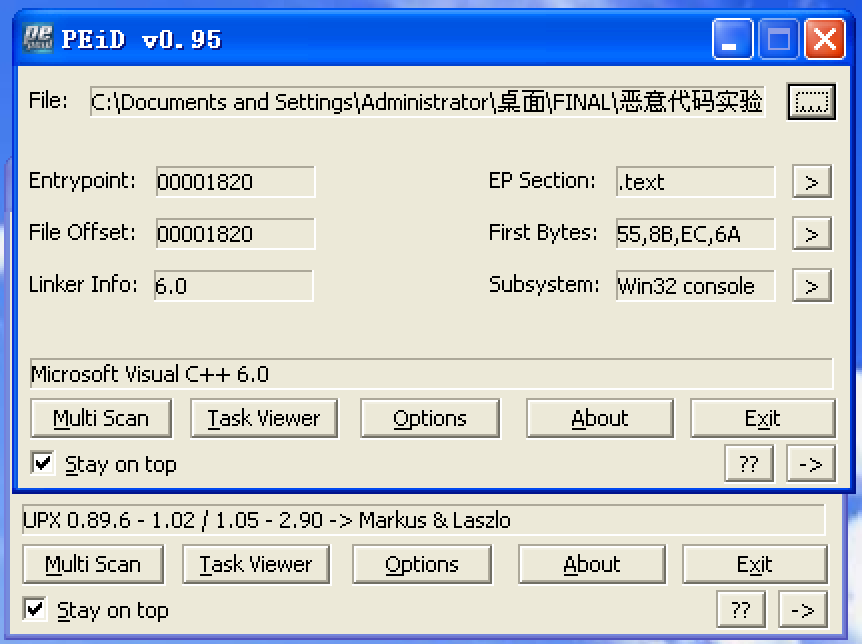The height and width of the screenshot is (644, 862).
Task: Open section viewer arrow beside EP Section
Action: coord(812,181)
